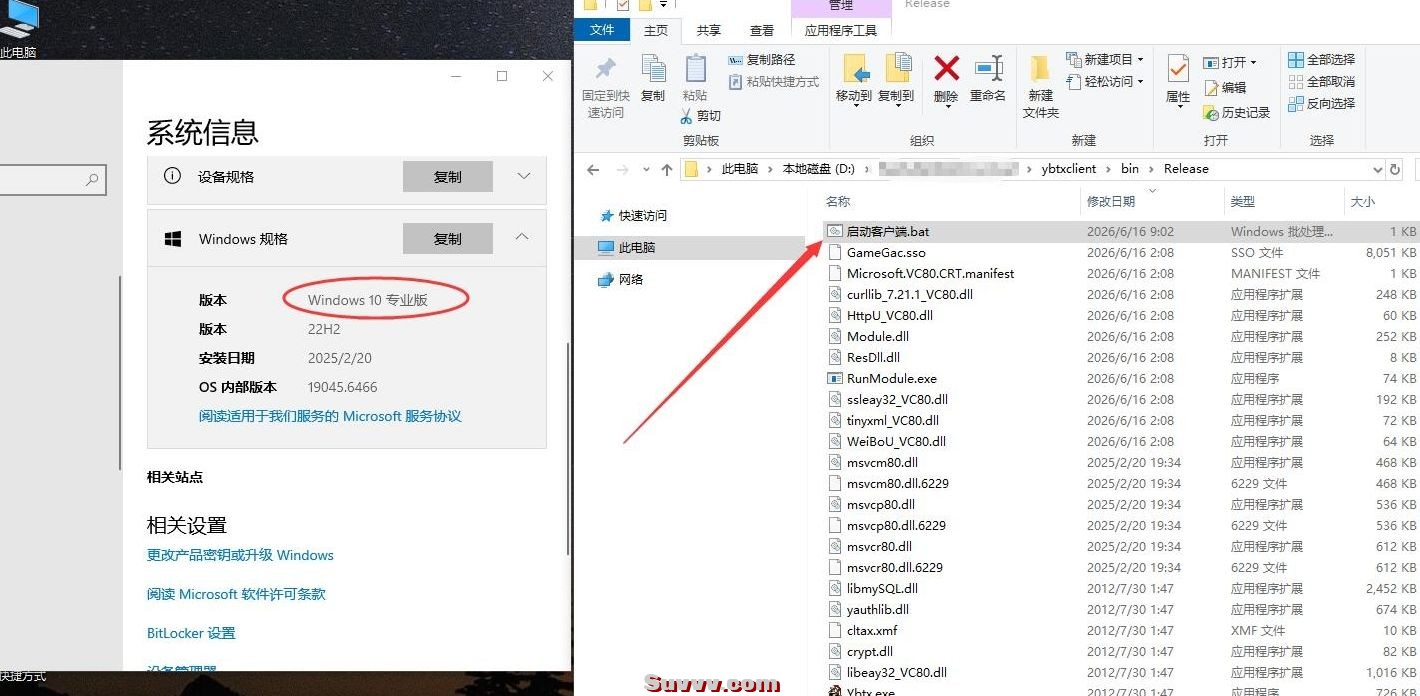
Task: Click the Back navigation arrow in Explorer
Action: (594, 169)
